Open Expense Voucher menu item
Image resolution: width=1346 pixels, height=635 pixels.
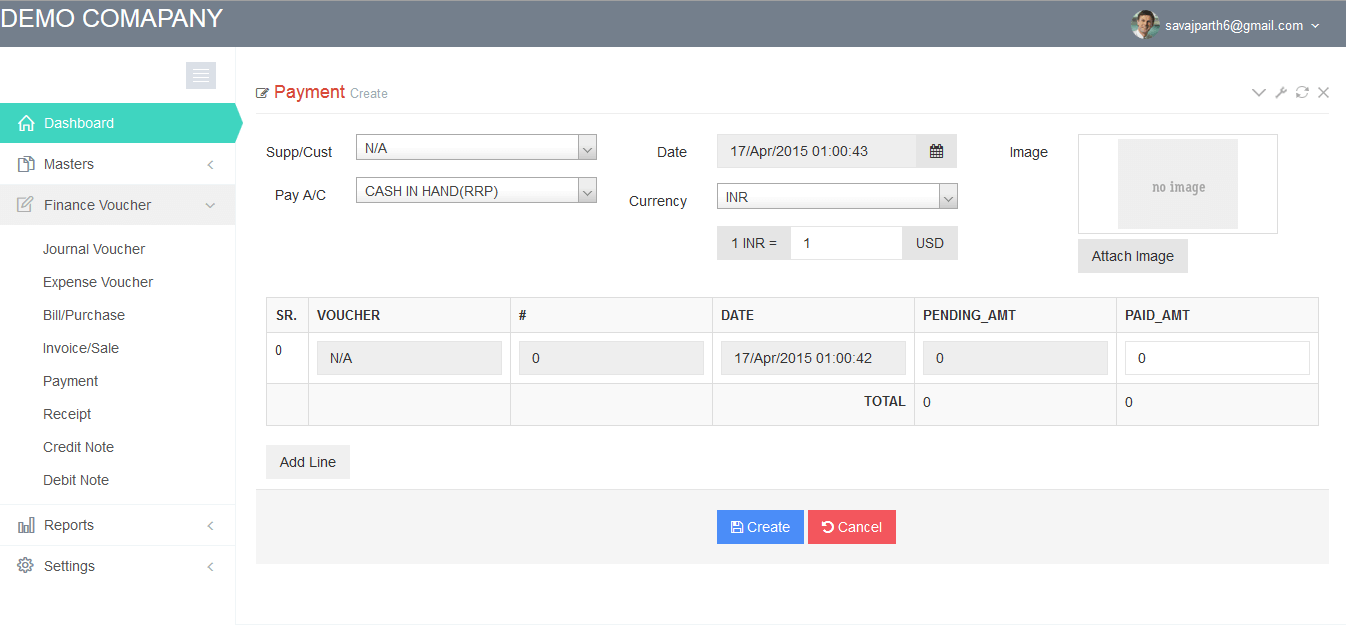tap(98, 282)
